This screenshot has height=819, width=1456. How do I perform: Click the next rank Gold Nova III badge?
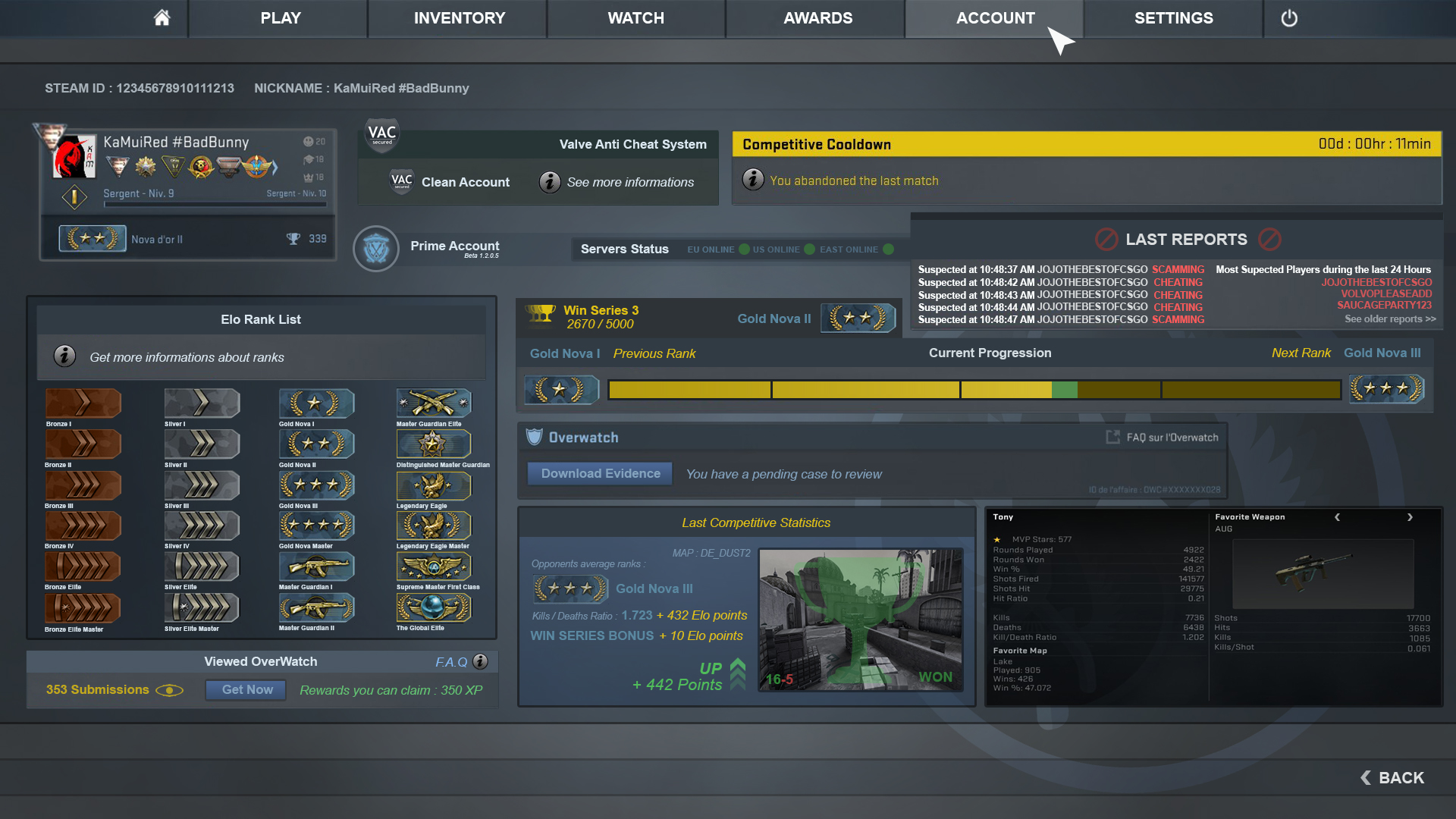pyautogui.click(x=1386, y=389)
